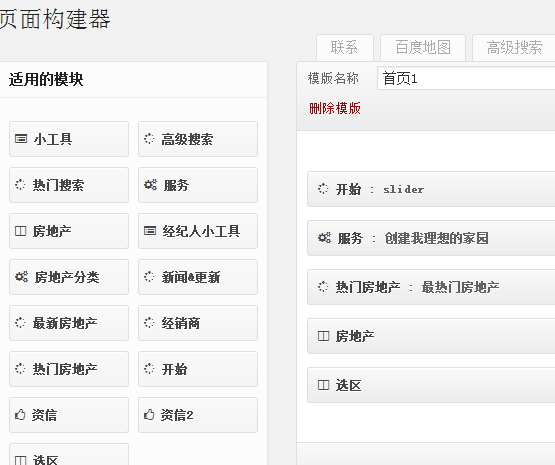Image resolution: width=555 pixels, height=465 pixels.
Task: Focus the 模版名称 input containing 首页1
Action: [466, 78]
